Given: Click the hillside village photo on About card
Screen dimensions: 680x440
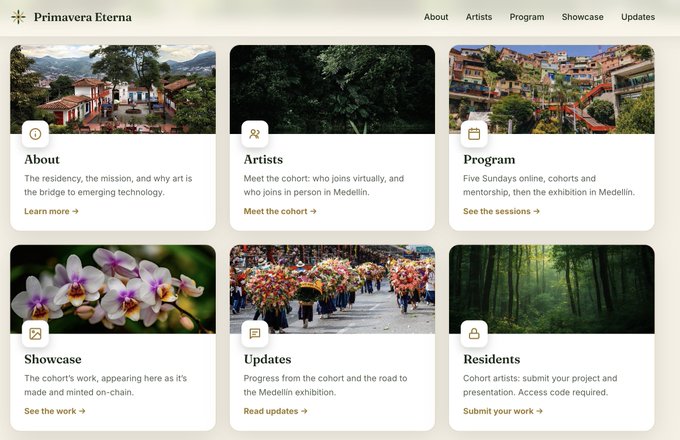Looking at the screenshot, I should click(x=113, y=89).
